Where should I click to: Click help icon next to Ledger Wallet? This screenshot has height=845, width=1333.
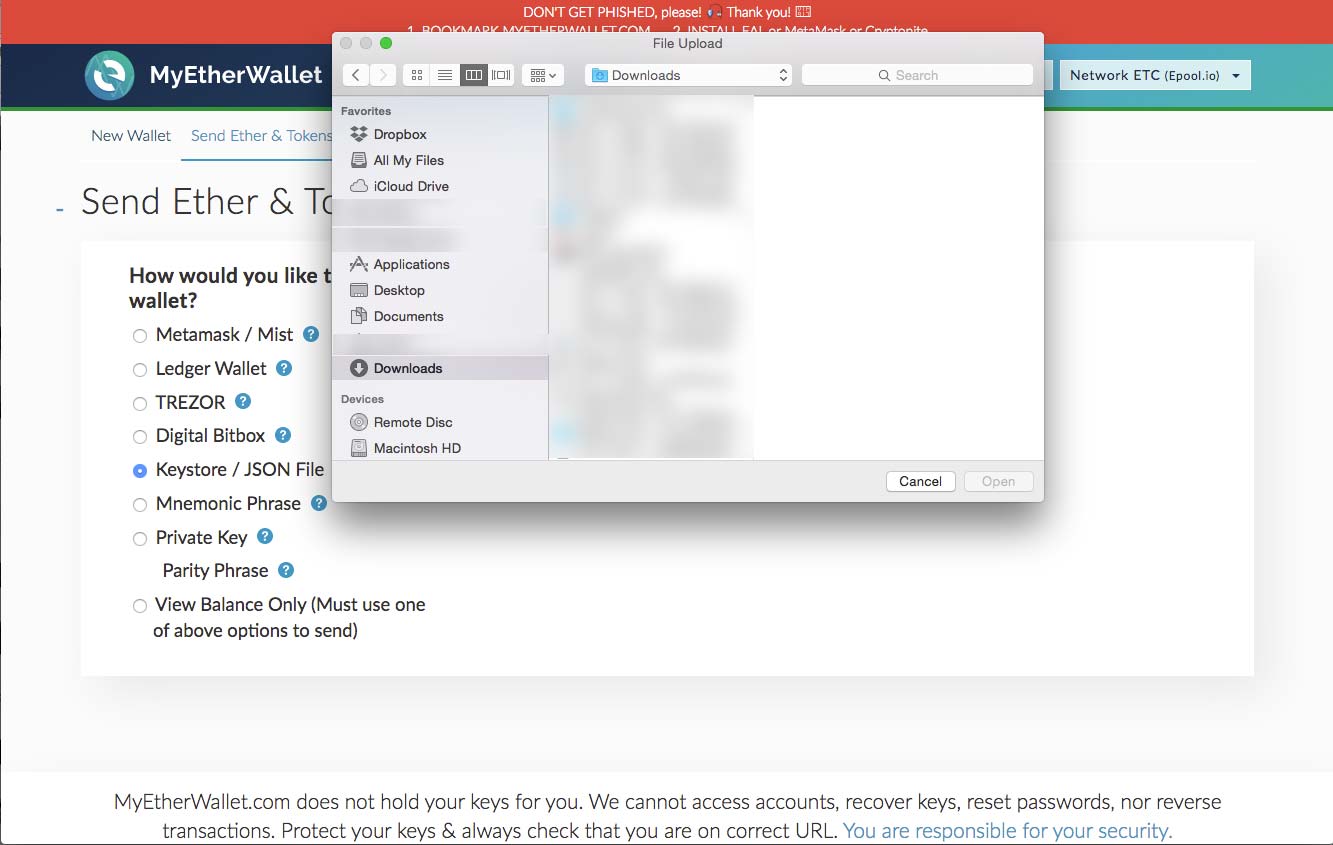[x=284, y=368]
